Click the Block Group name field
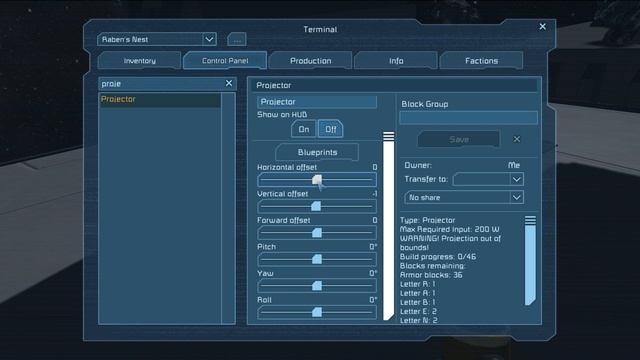This screenshot has height=360, width=640. (468, 118)
